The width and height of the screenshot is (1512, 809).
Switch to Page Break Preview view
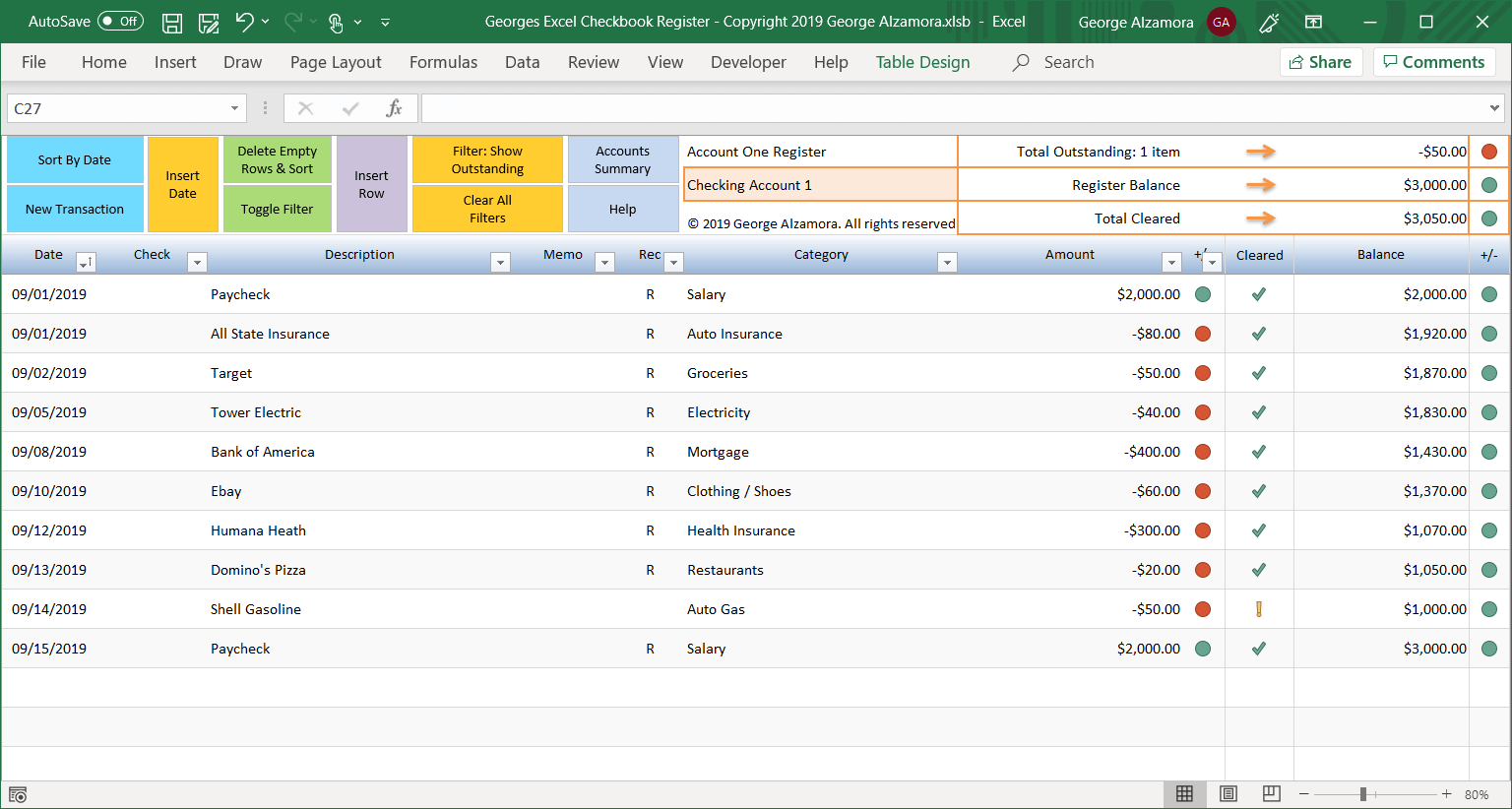click(1271, 793)
